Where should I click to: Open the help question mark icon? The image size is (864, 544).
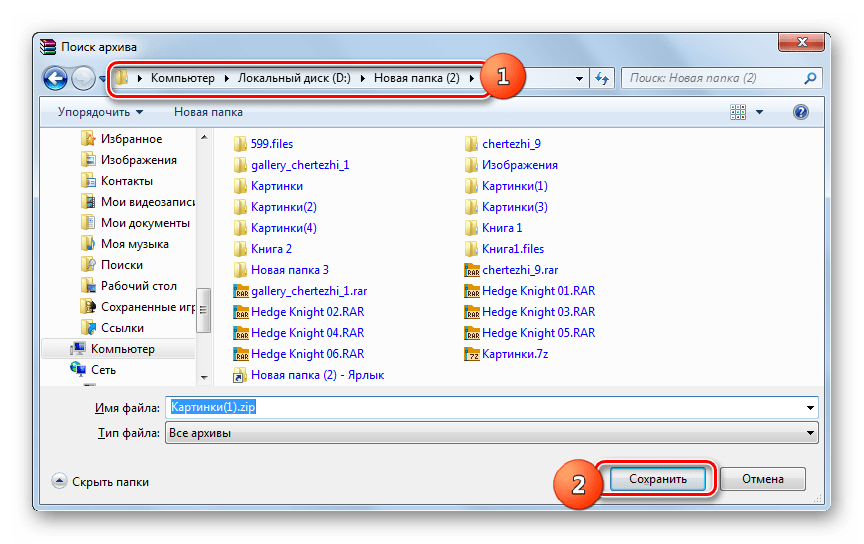pyautogui.click(x=800, y=112)
